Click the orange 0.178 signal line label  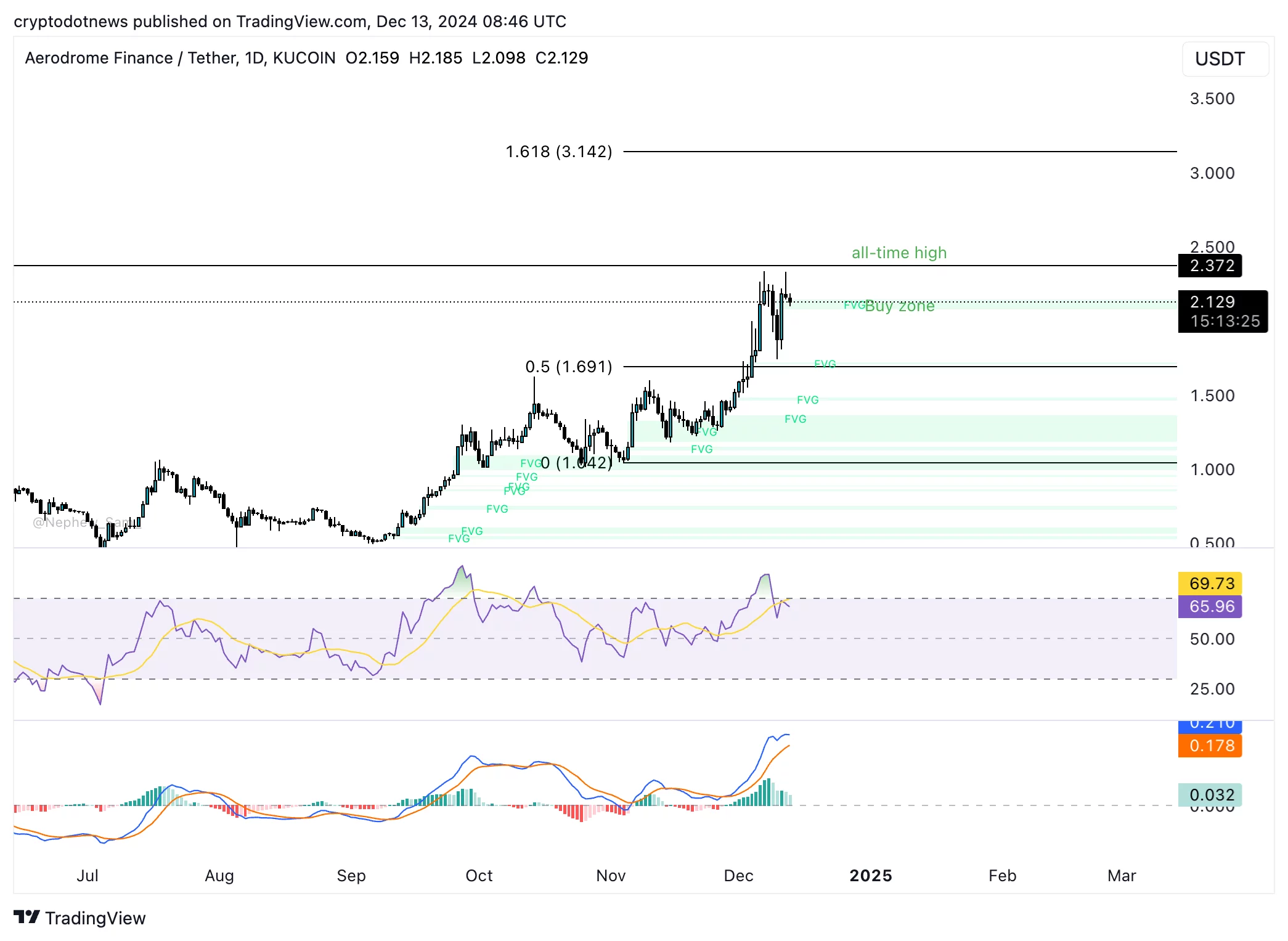tap(1209, 746)
